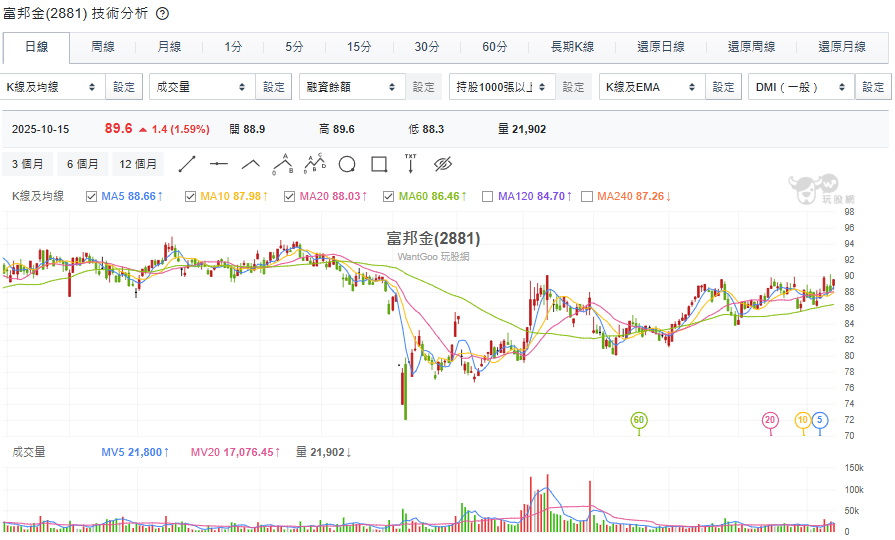Viewport: 895px width, 540px height.
Task: Switch to the 周線 tab
Action: coord(103,47)
